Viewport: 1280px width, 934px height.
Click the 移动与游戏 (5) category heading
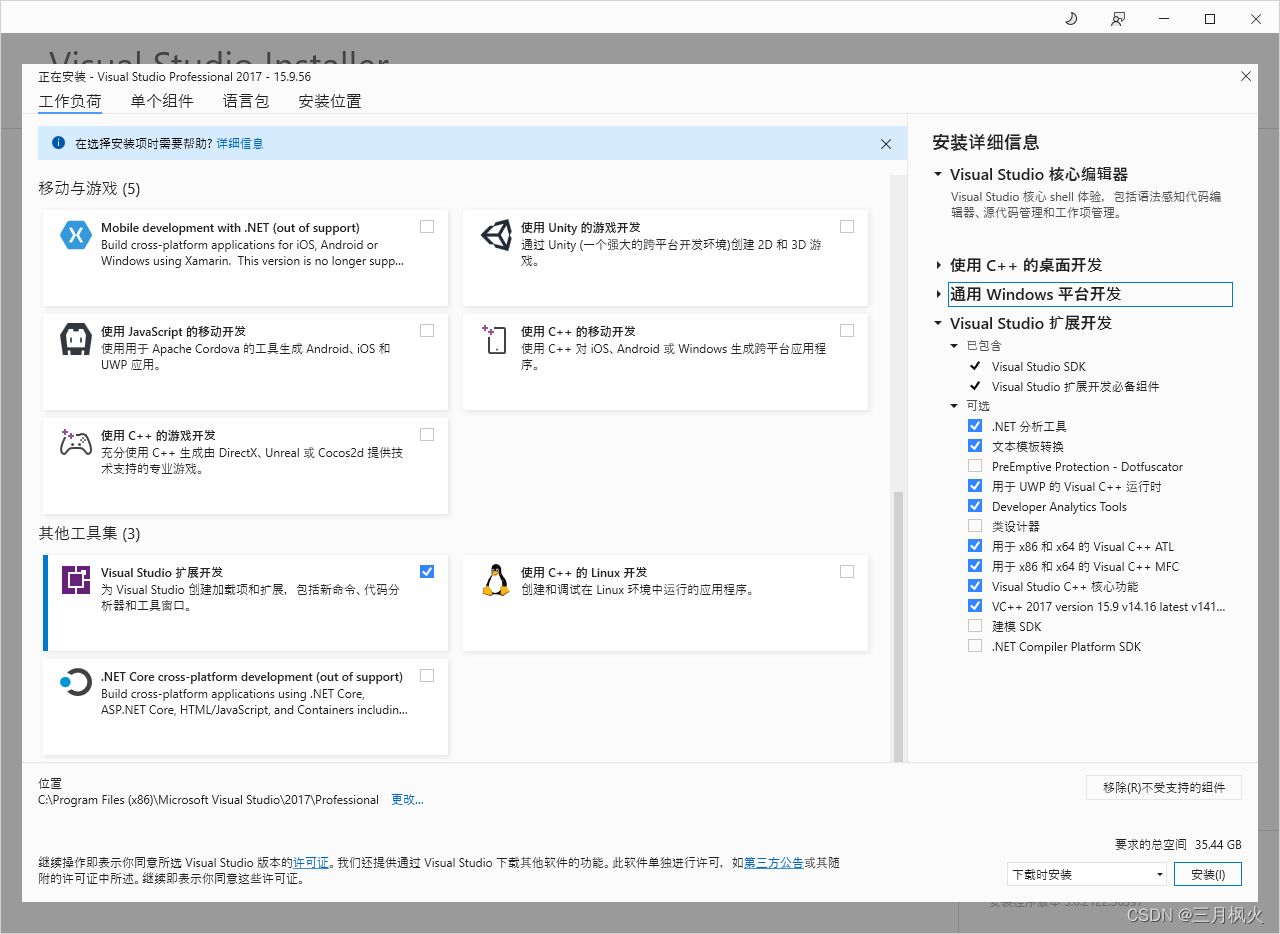tap(90, 188)
